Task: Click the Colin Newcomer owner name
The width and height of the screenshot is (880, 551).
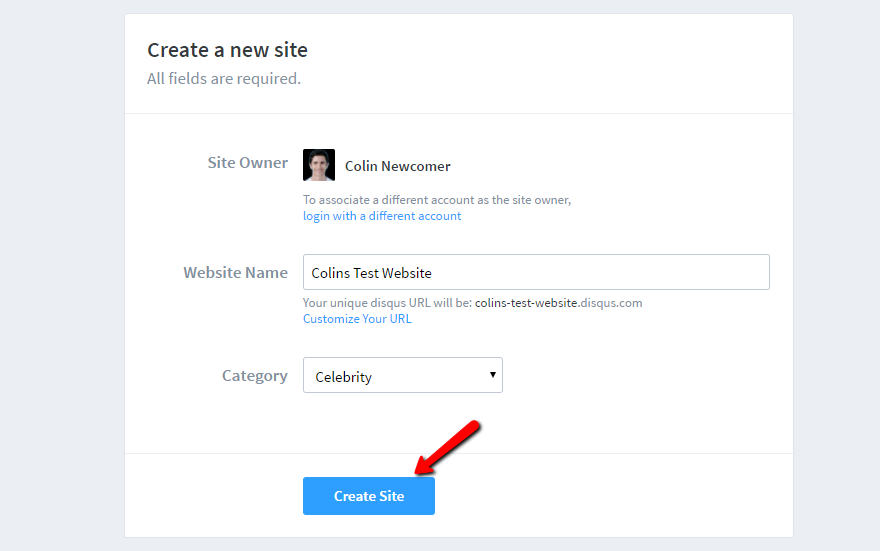Action: pyautogui.click(x=397, y=166)
